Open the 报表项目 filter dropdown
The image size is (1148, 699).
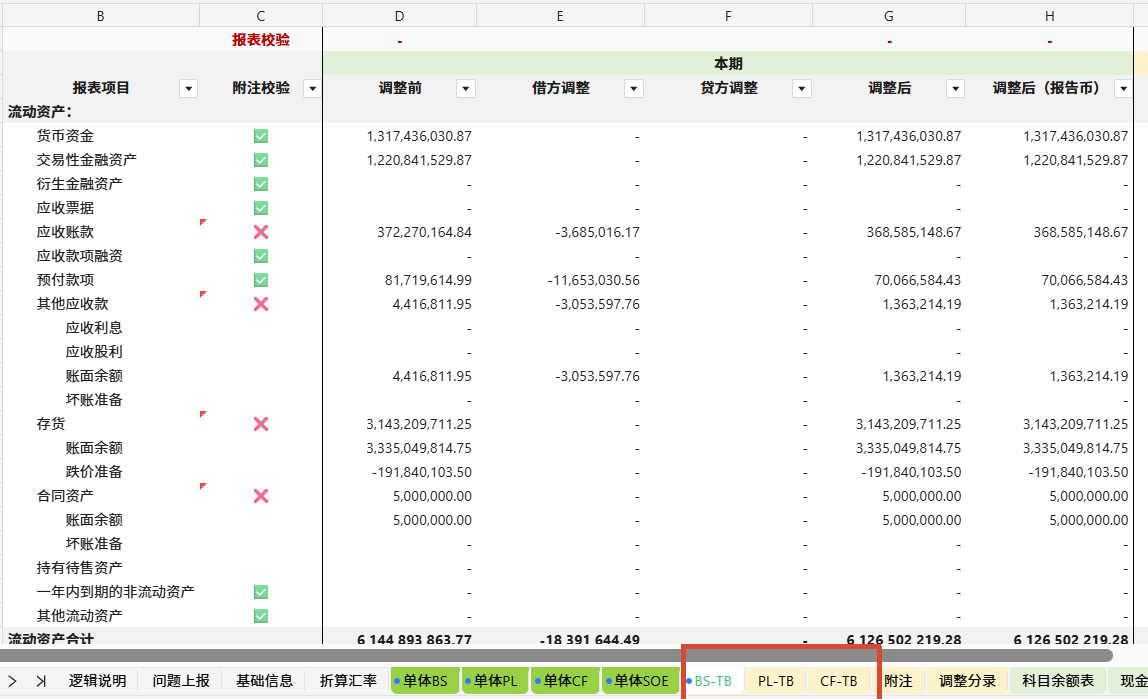[188, 89]
